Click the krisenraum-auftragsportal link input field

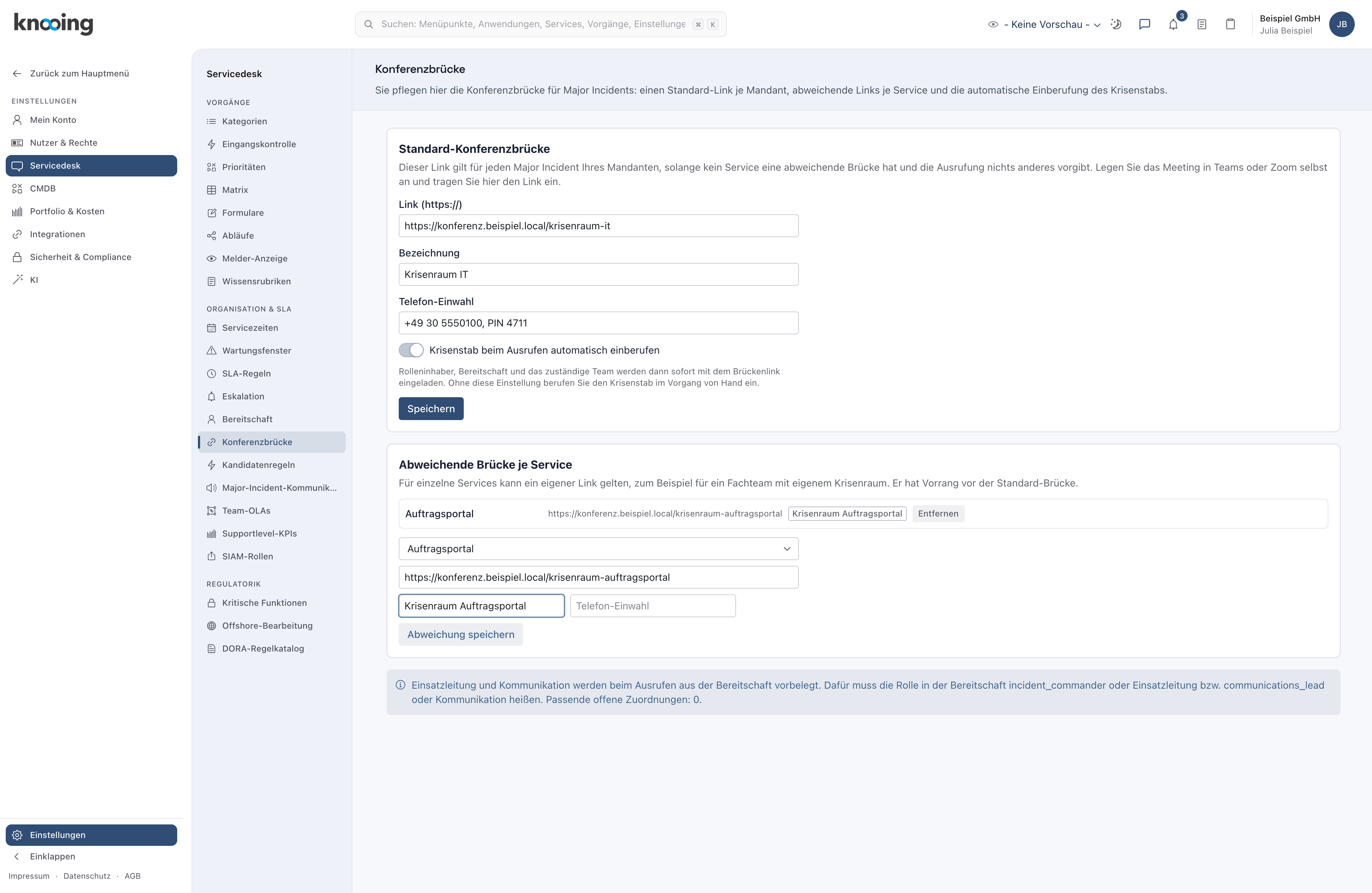598,577
